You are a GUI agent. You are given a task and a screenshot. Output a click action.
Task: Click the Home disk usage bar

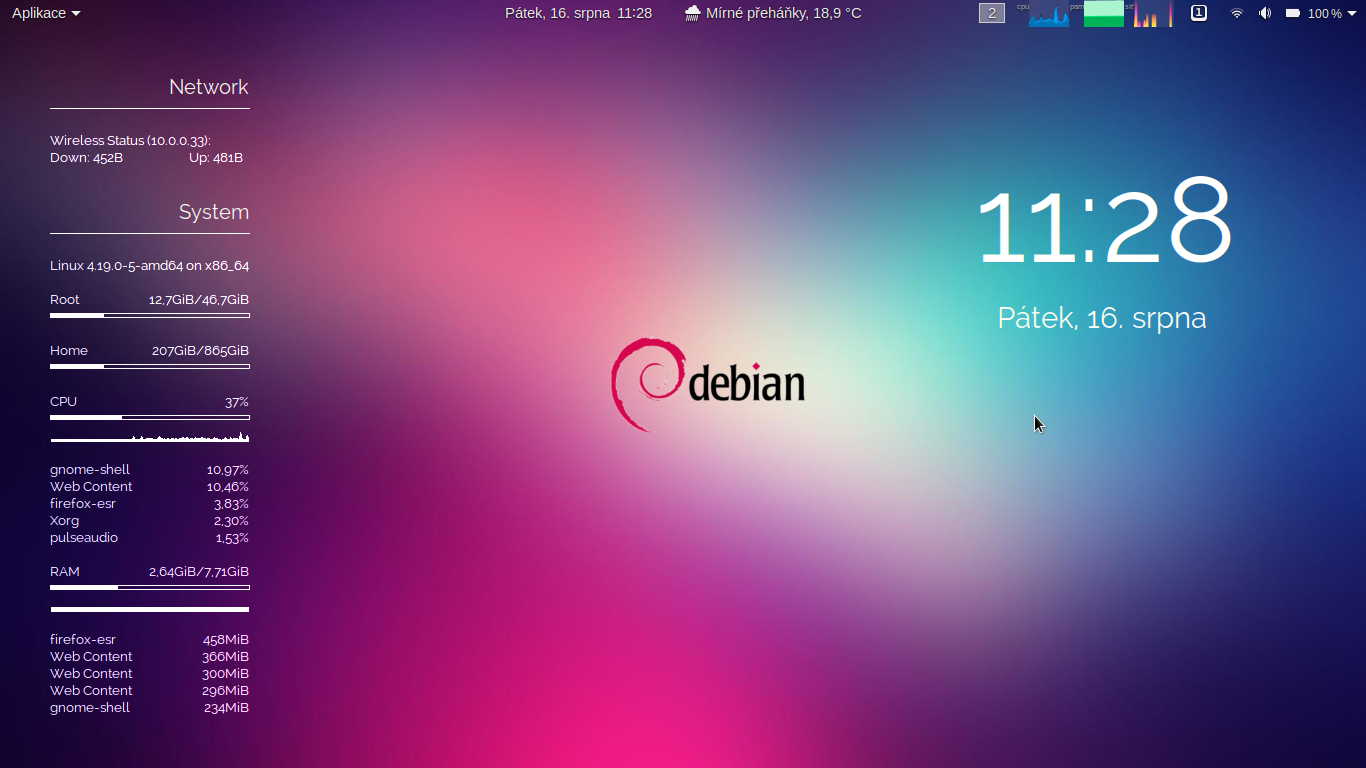[x=150, y=366]
